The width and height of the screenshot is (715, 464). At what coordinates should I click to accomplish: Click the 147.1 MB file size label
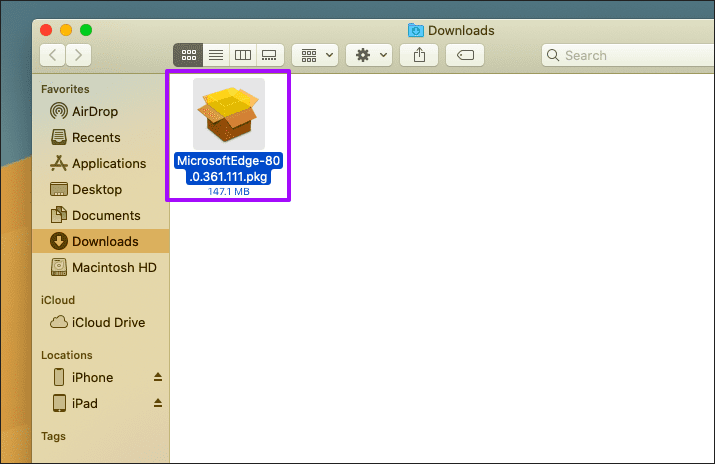click(x=229, y=191)
